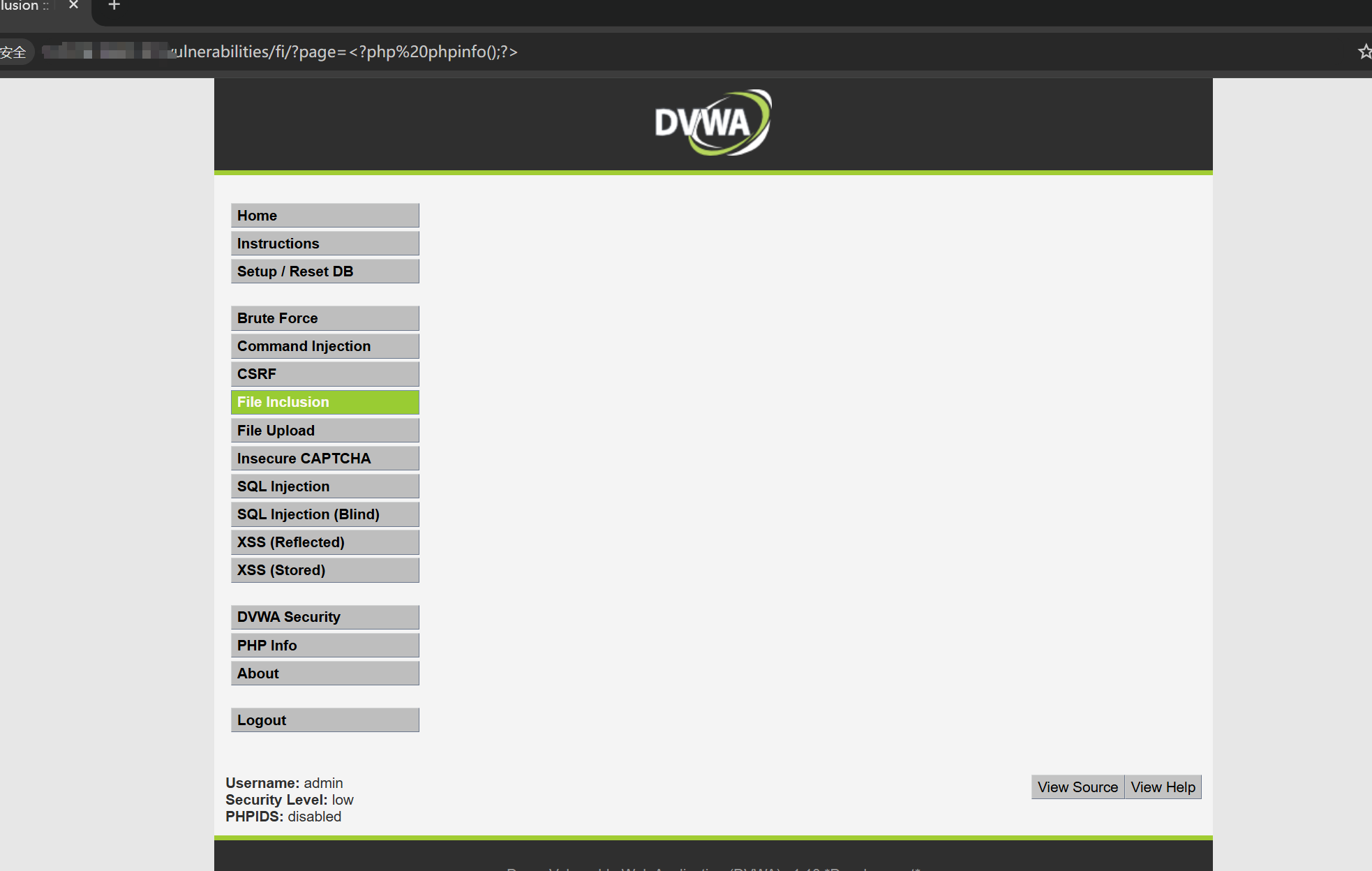This screenshot has width=1372, height=871.
Task: Open the DVWA Security settings
Action: [x=325, y=617]
